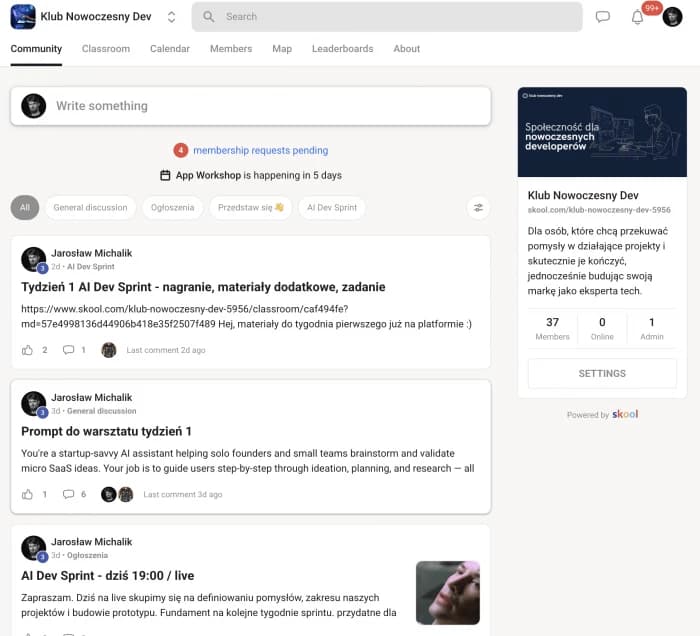Open post Prompt do warsztatu tydzień 1
Screen dimensions: 700x636
[106, 431]
